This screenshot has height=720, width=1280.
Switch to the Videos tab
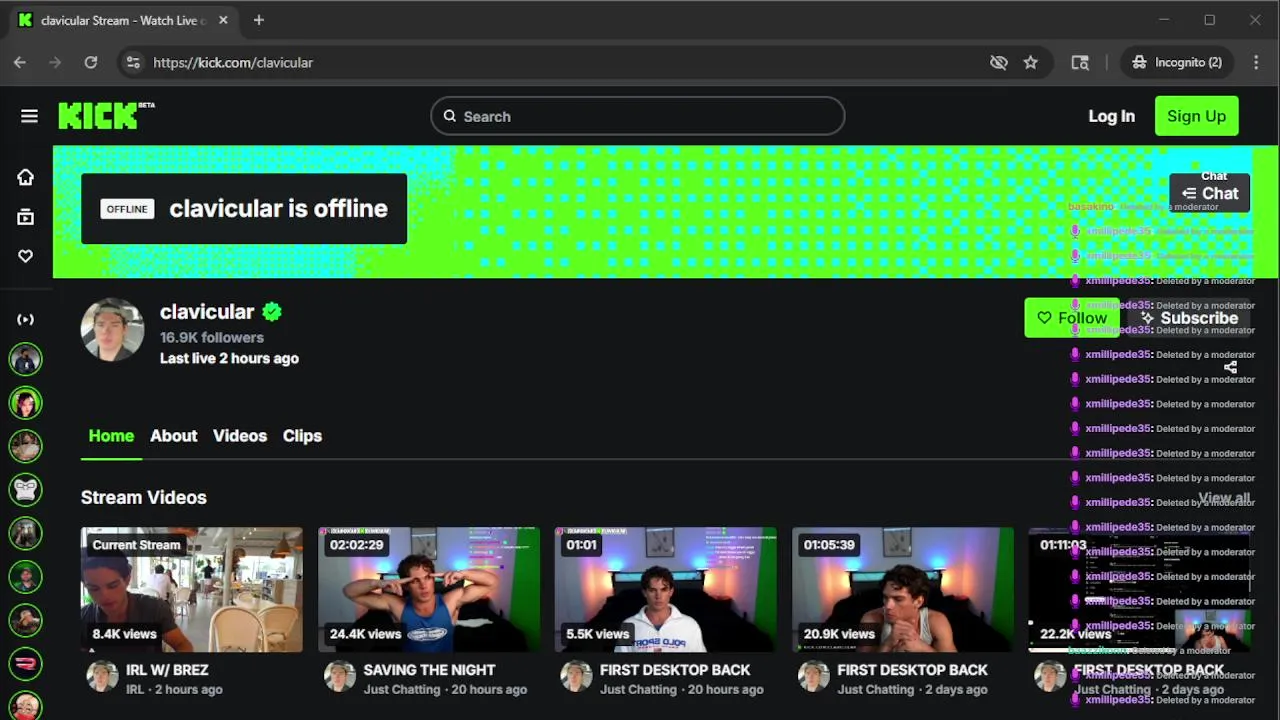[x=240, y=436]
